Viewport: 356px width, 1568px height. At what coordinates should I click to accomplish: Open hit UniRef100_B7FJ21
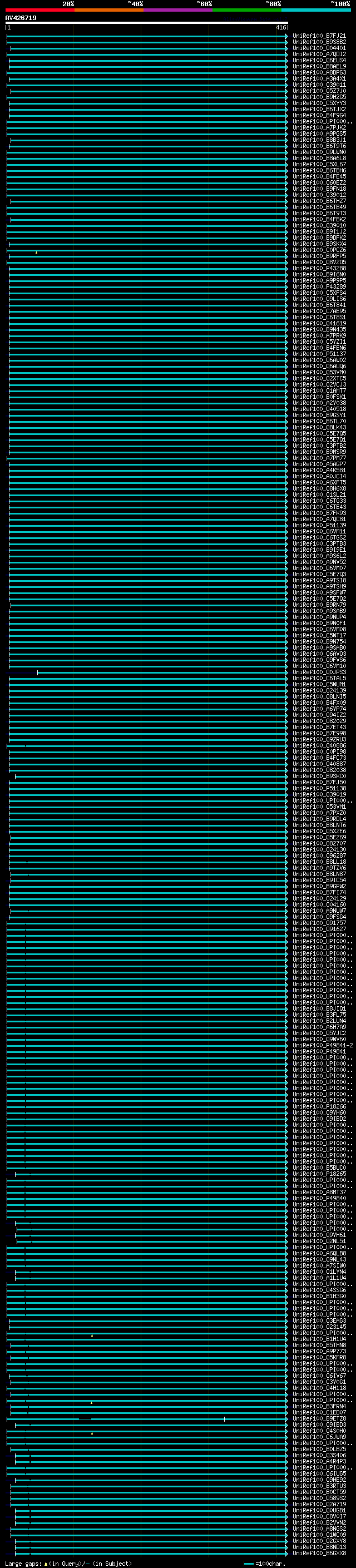319,36
